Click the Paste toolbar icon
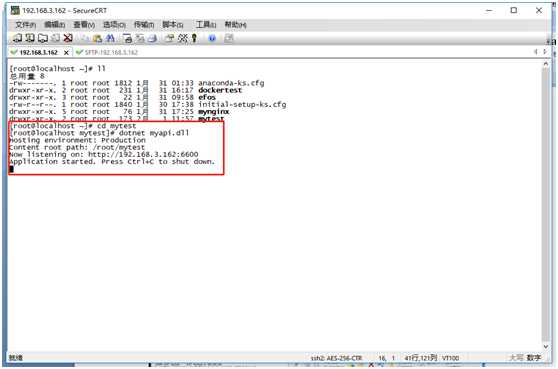Image resolution: width=558 pixels, height=369 pixels. coord(97,38)
